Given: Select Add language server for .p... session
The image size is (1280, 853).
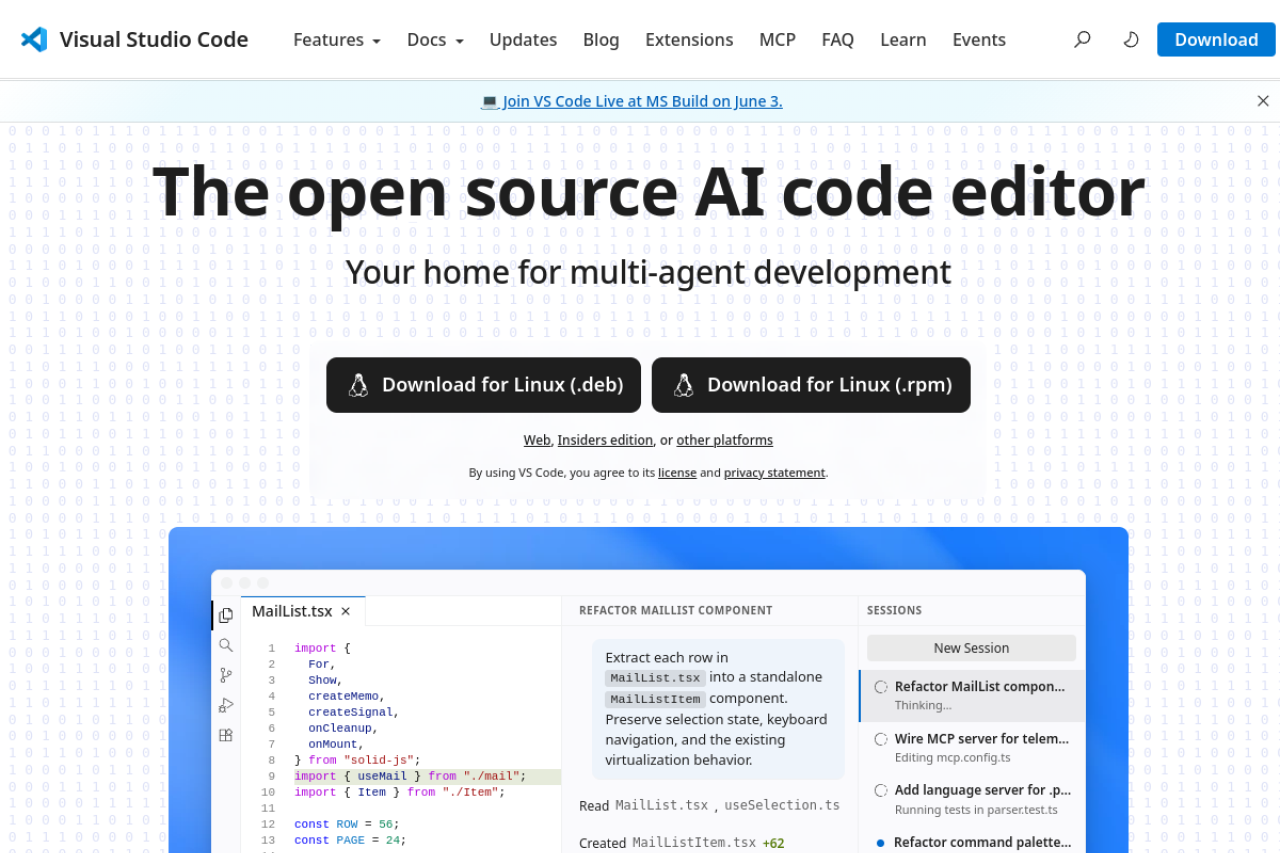Looking at the screenshot, I should pos(971,799).
